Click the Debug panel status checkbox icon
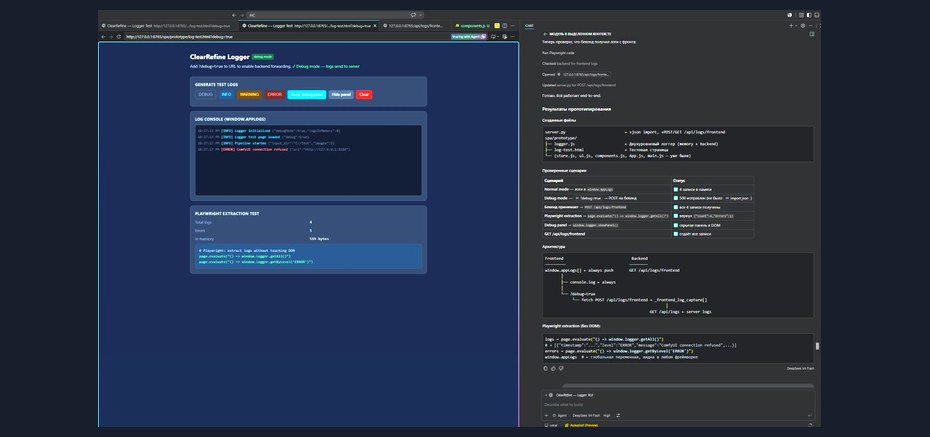Image resolution: width=930 pixels, height=437 pixels. click(676, 225)
